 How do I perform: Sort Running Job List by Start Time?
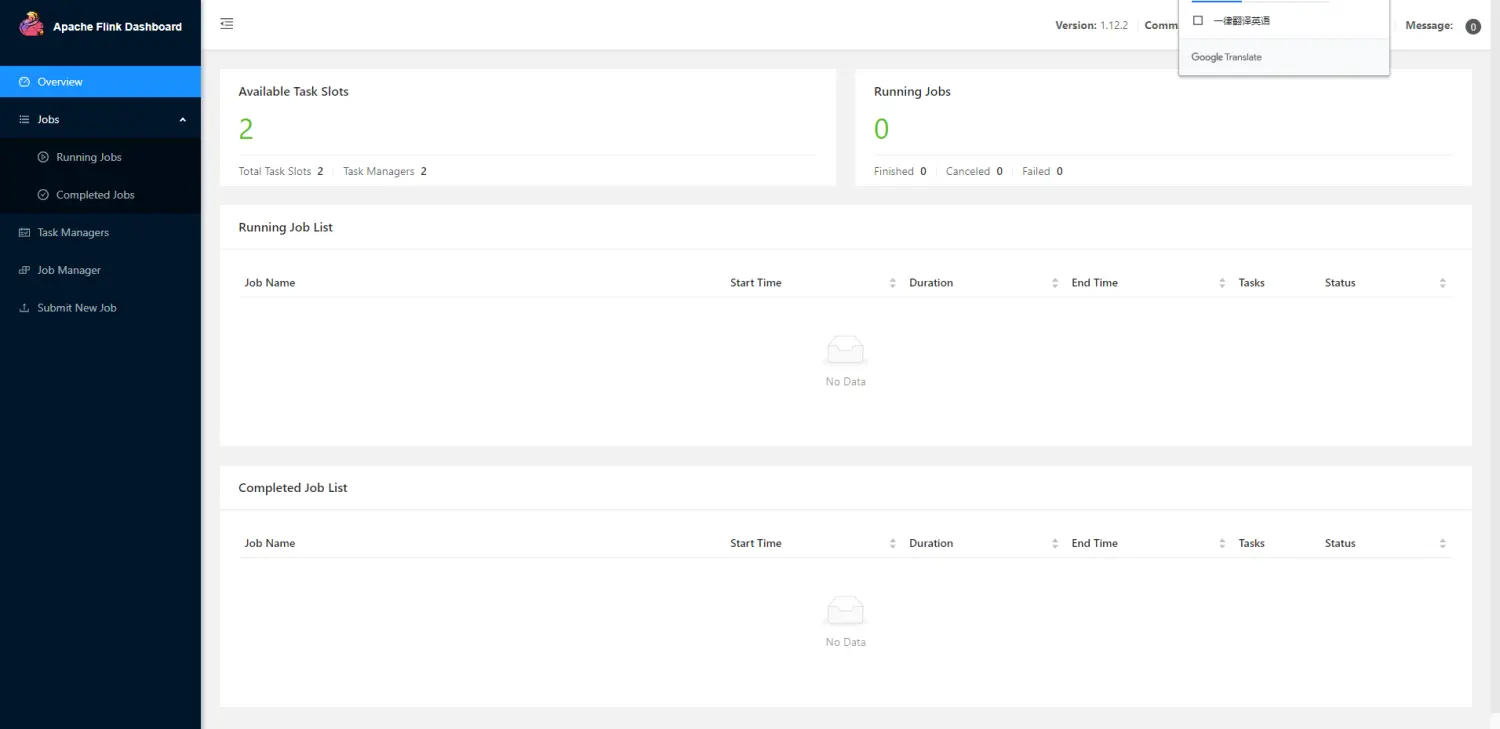click(892, 283)
